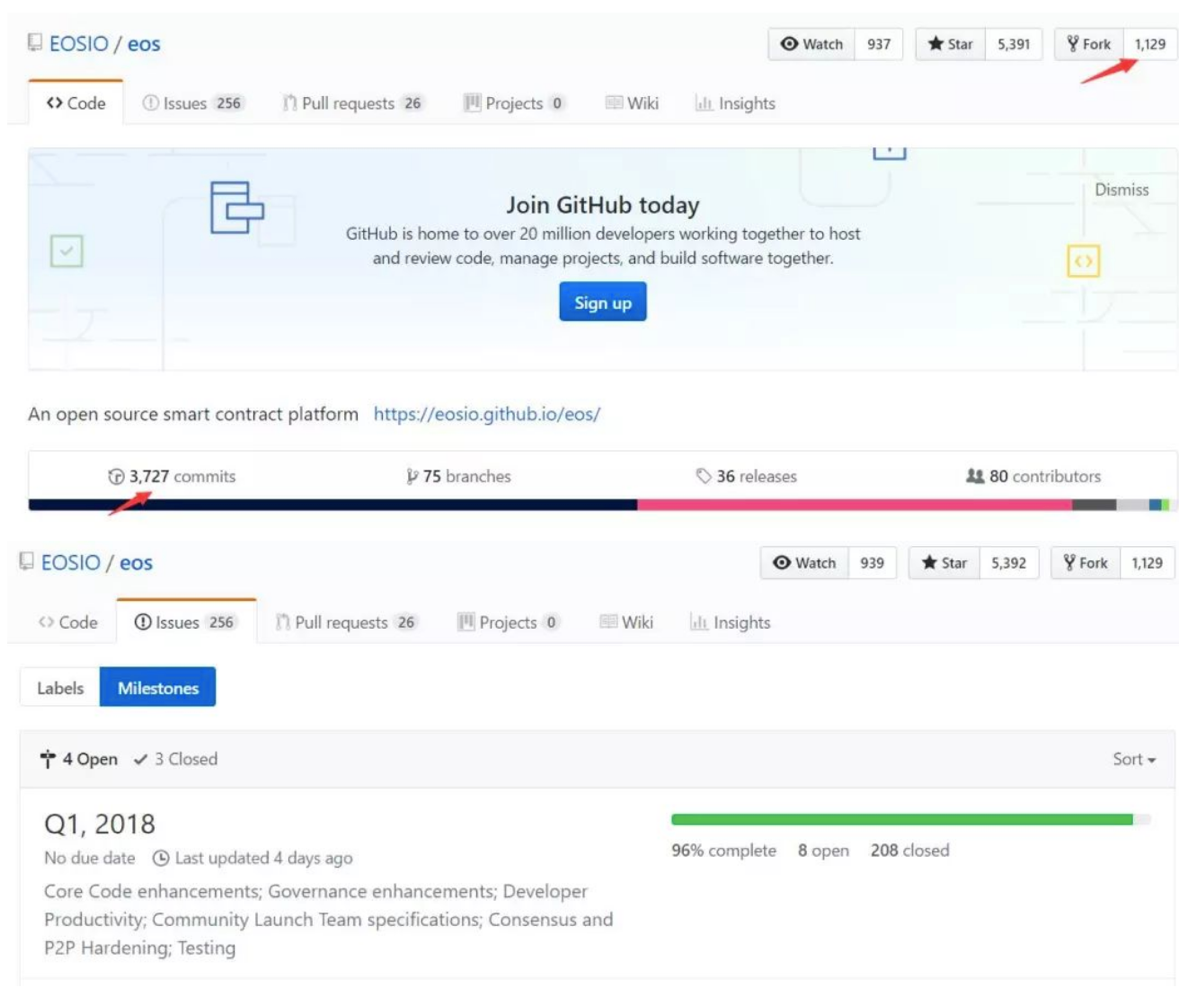Open Projects 0 tab in top navigation
1179x997 pixels.
tap(514, 103)
